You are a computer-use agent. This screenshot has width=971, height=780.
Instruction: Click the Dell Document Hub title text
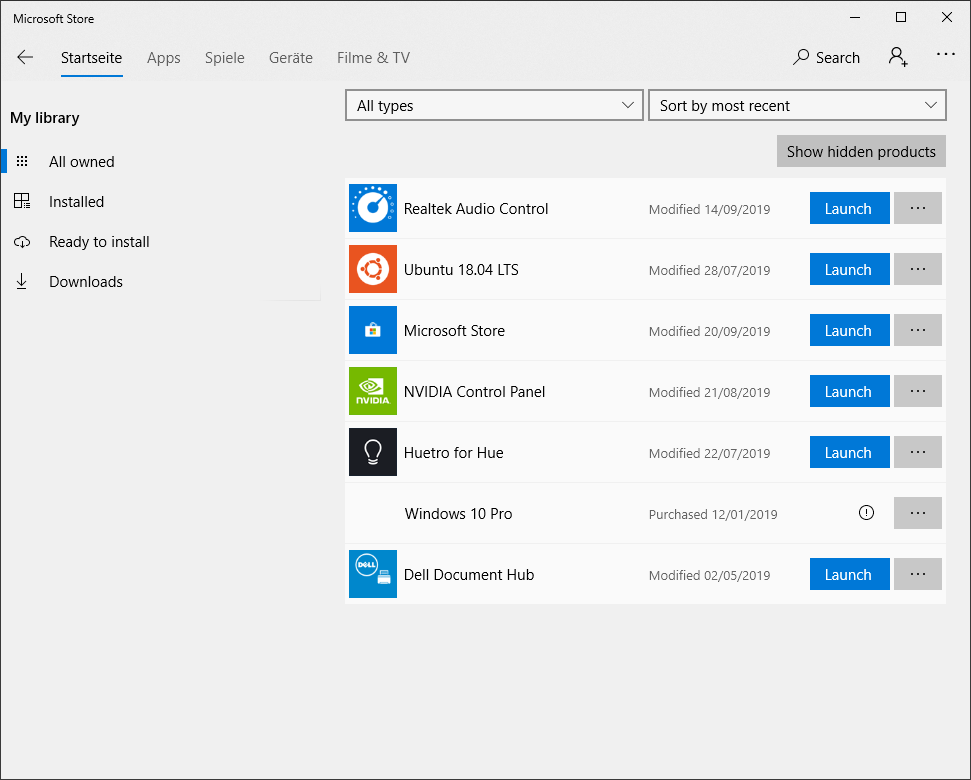pos(469,574)
